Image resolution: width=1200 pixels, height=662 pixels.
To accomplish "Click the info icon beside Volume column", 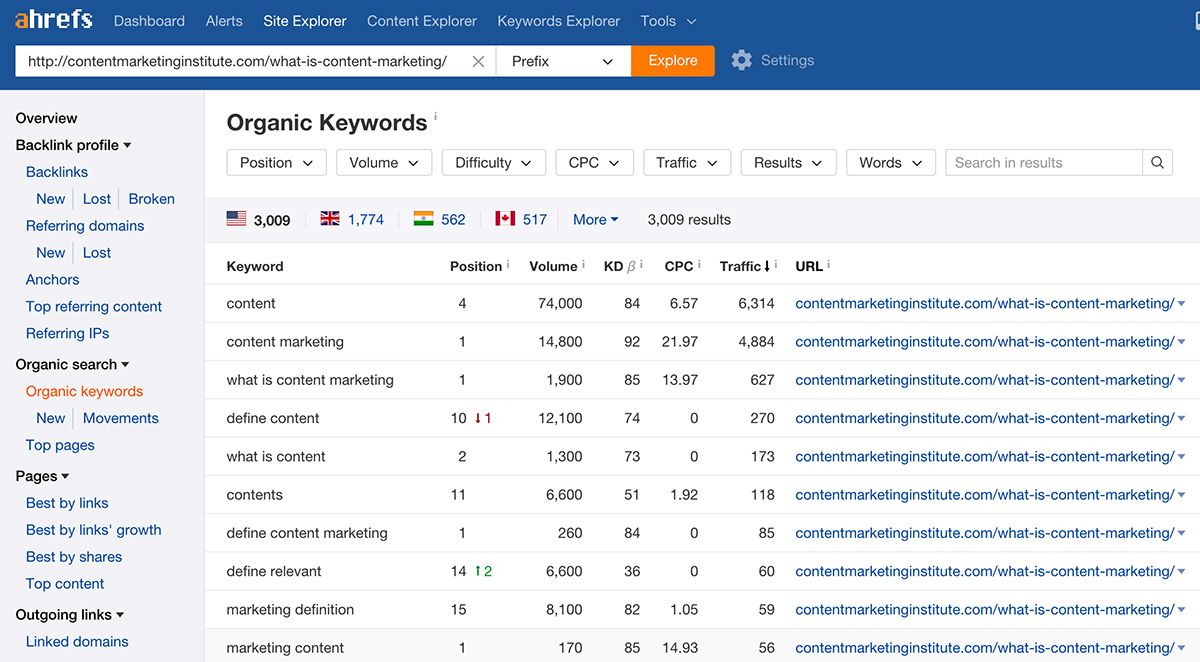I will tap(584, 265).
